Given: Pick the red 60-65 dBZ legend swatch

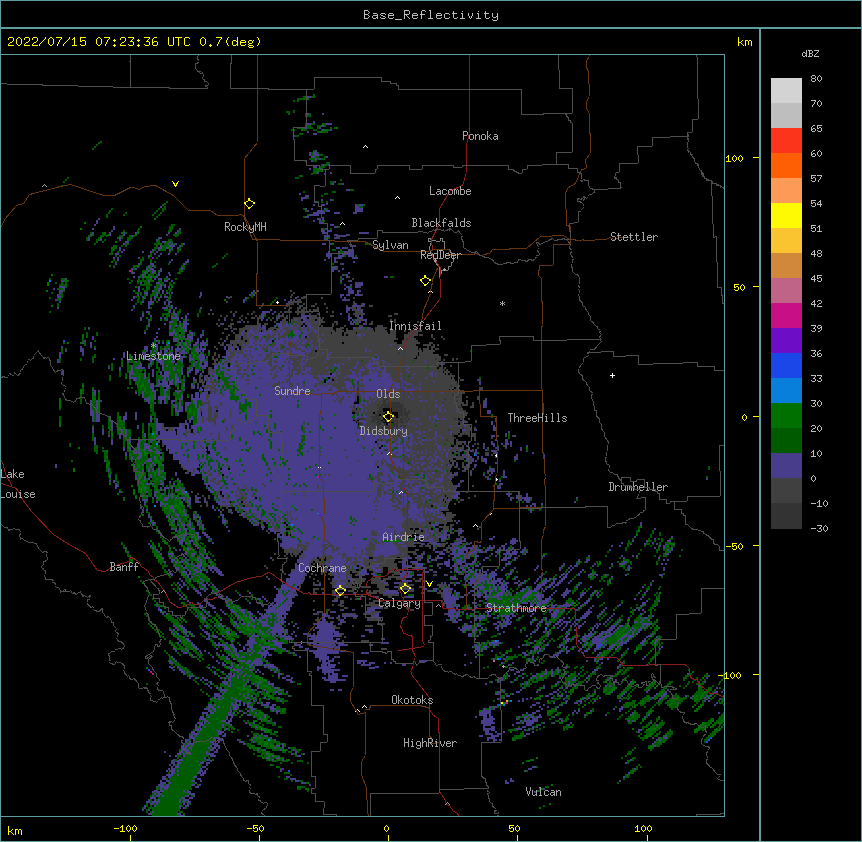Looking at the screenshot, I should (x=786, y=141).
